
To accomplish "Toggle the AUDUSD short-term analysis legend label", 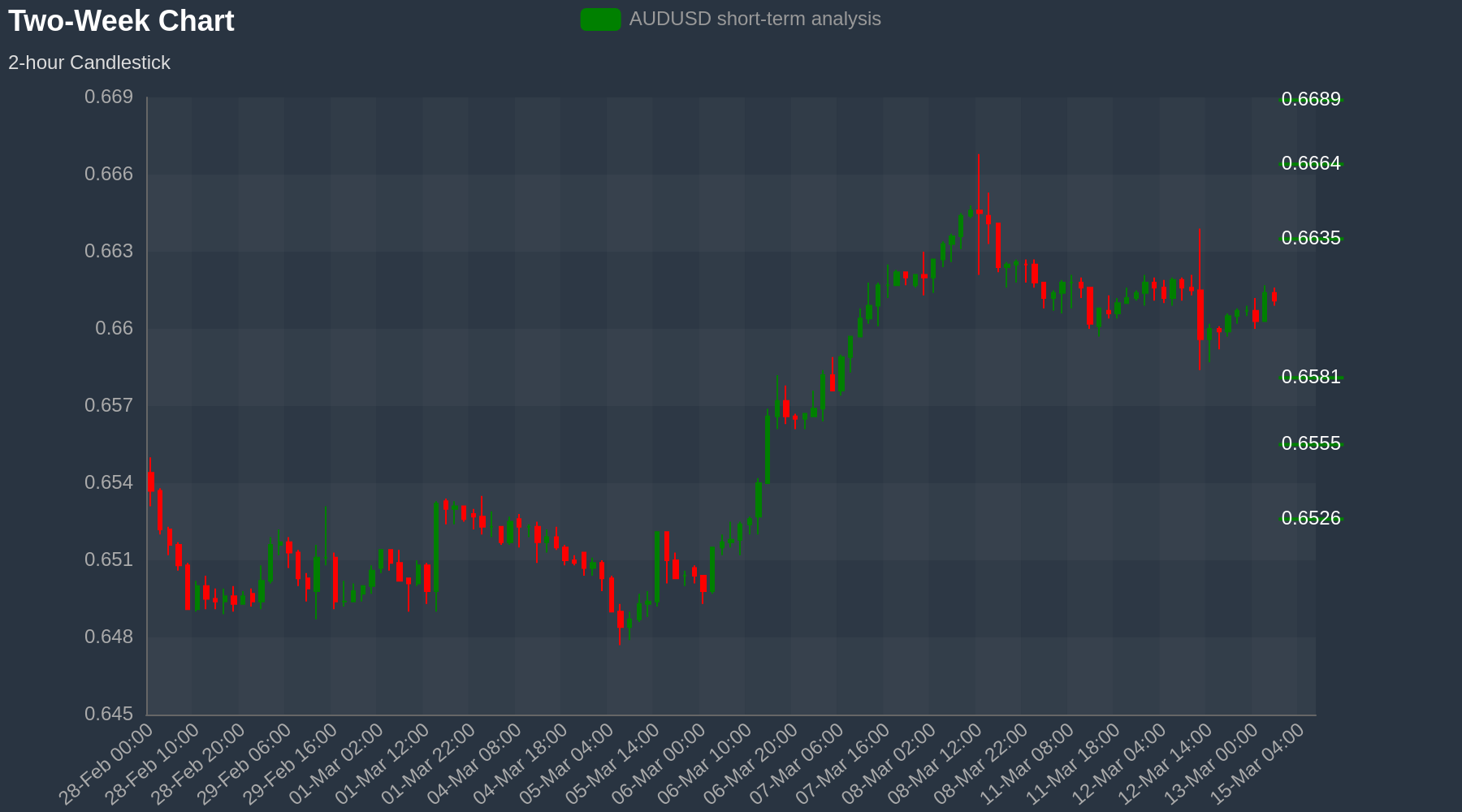I will 755,19.
